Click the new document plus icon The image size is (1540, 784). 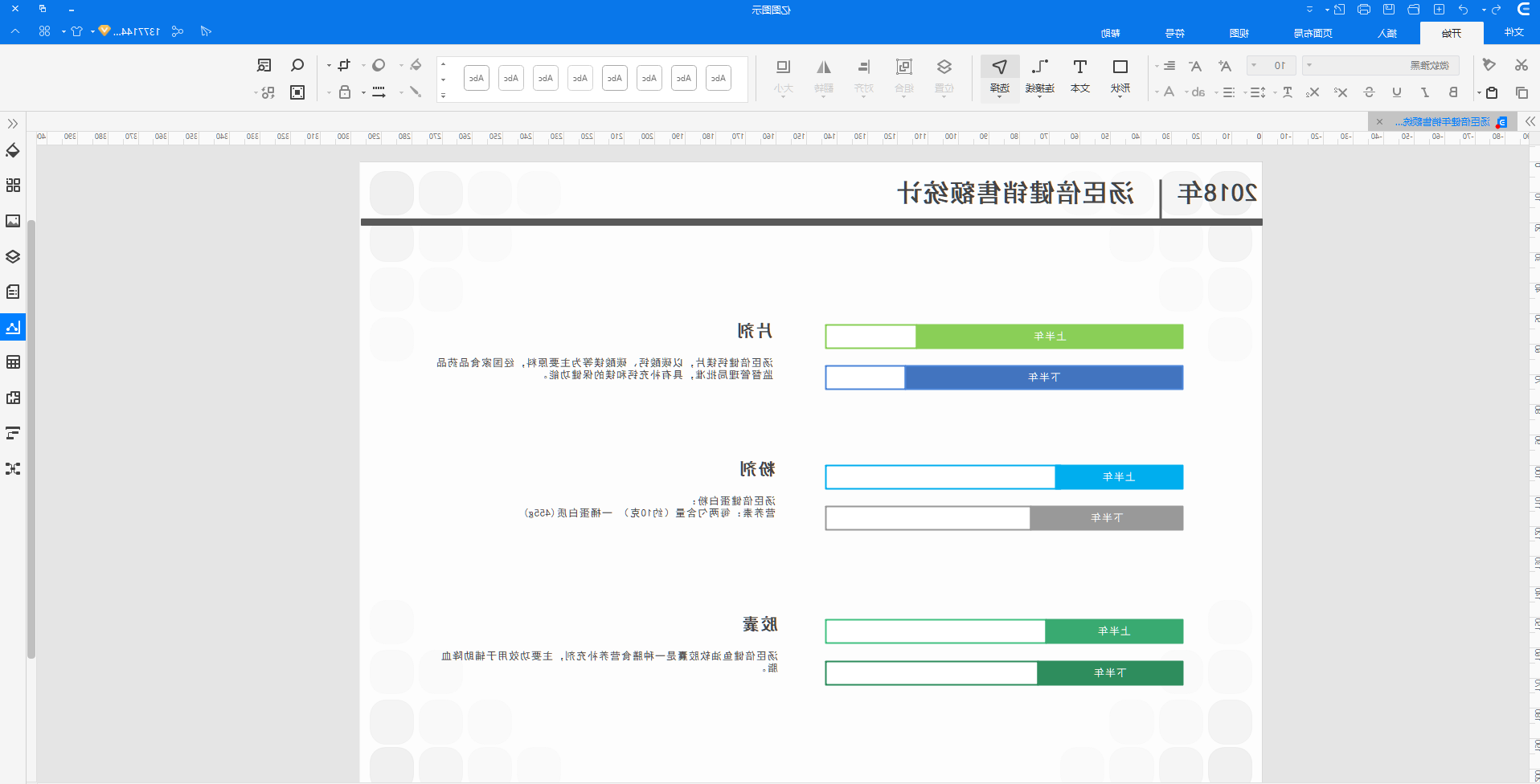tap(1439, 10)
